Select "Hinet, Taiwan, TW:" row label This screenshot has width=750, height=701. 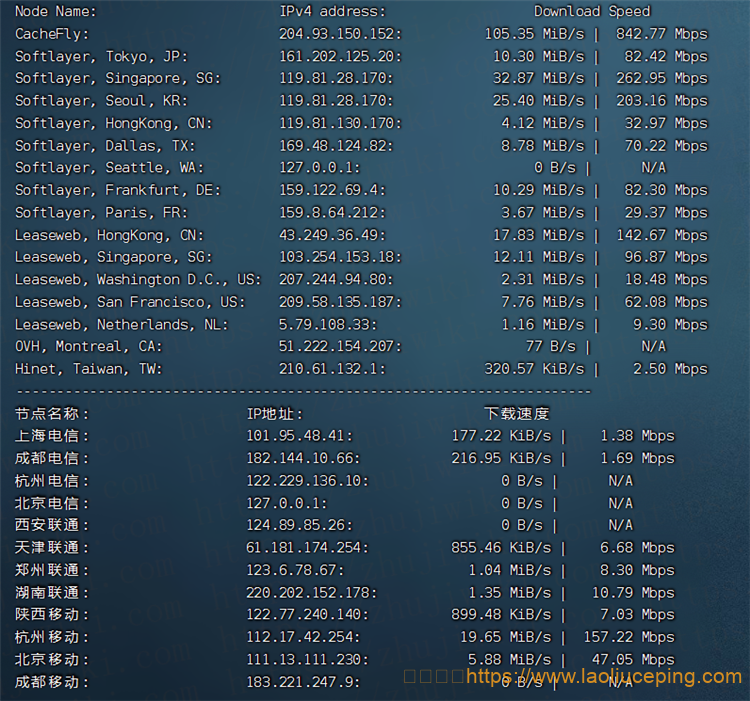coord(89,369)
